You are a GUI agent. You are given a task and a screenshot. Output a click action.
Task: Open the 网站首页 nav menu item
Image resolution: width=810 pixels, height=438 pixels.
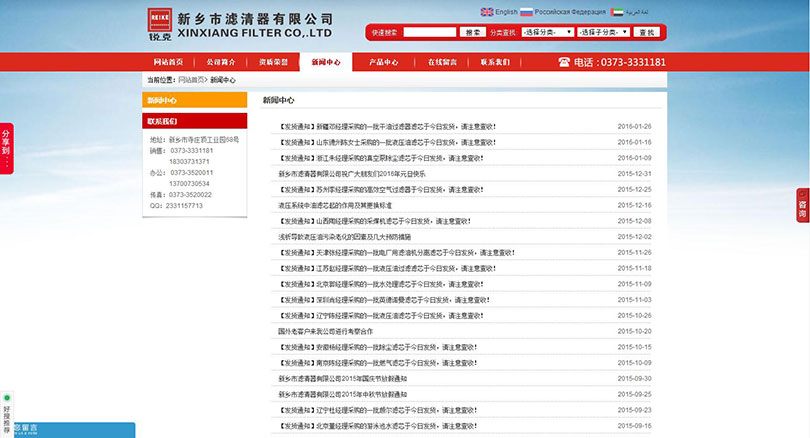[x=168, y=62]
